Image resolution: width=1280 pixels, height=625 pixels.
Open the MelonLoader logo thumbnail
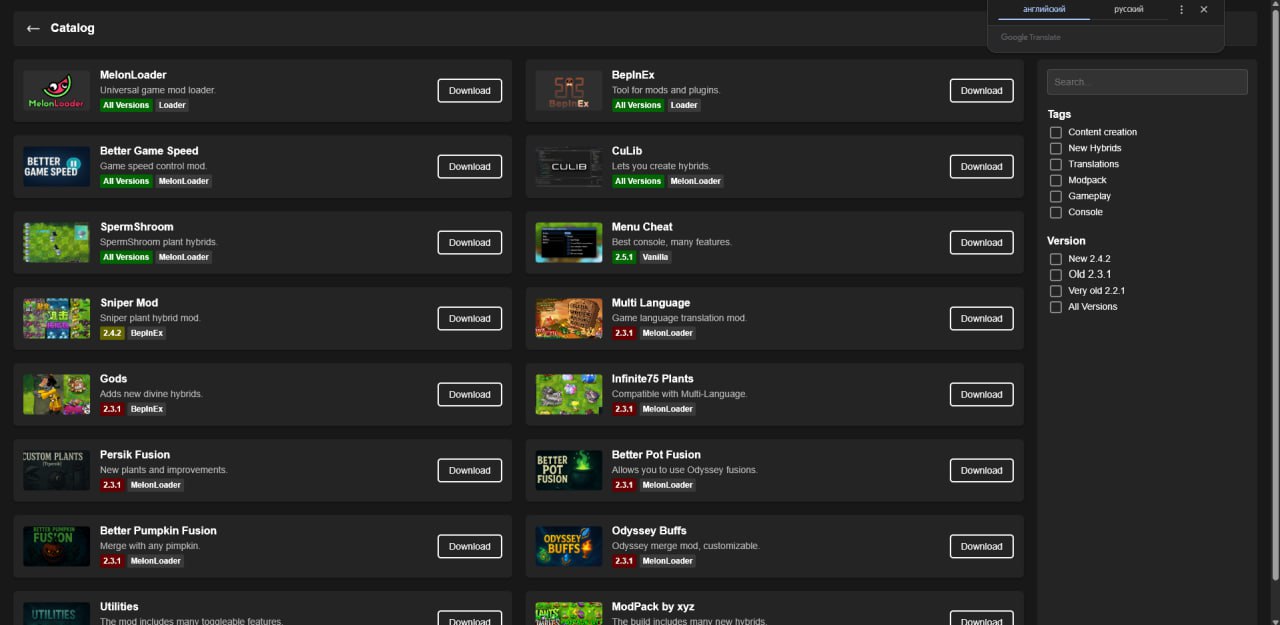pyautogui.click(x=56, y=90)
